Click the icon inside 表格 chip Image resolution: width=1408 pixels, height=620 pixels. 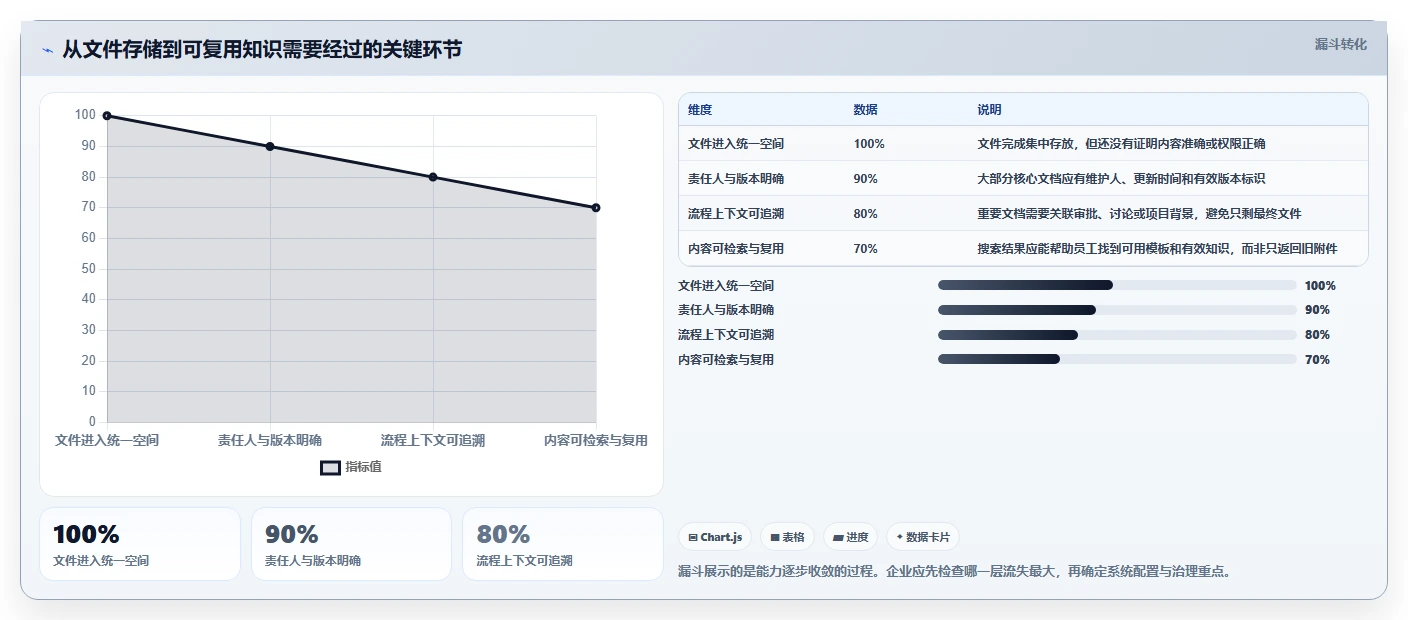[x=775, y=538]
